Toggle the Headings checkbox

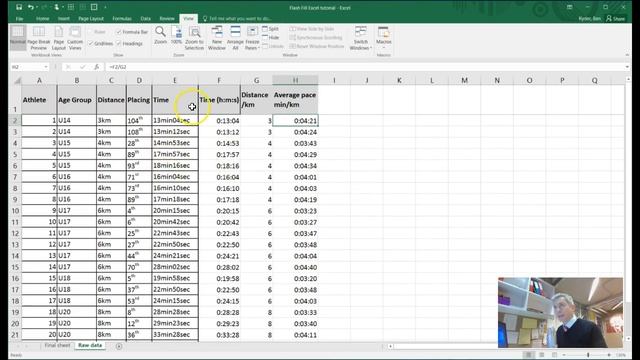(x=129, y=43)
